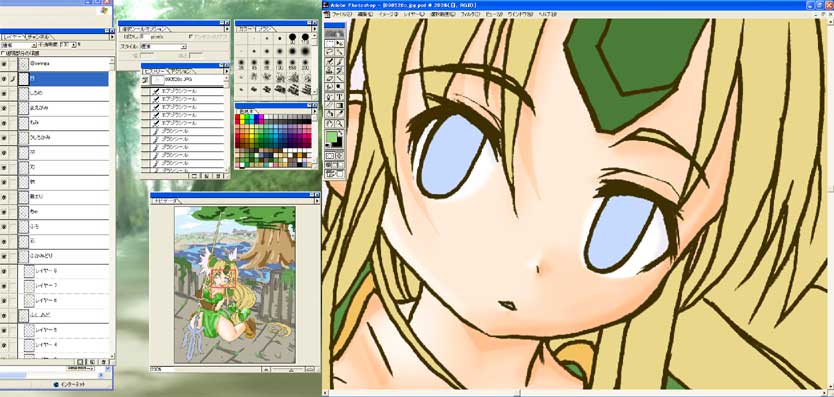Screen dimensions: 834x397
Task: Switch to Standard editing mode in toolbox
Action: pyautogui.click(x=330, y=155)
